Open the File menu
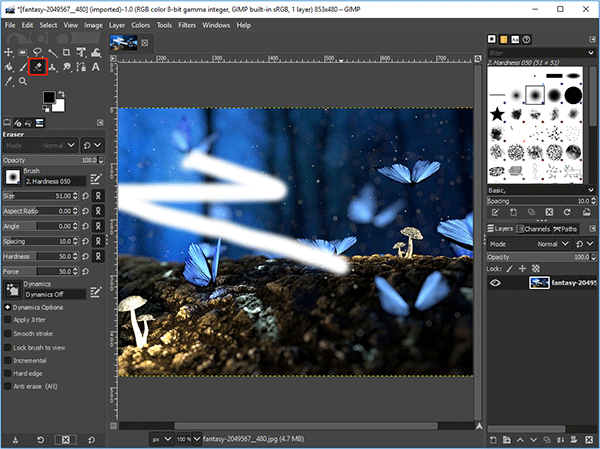 (x=10, y=25)
